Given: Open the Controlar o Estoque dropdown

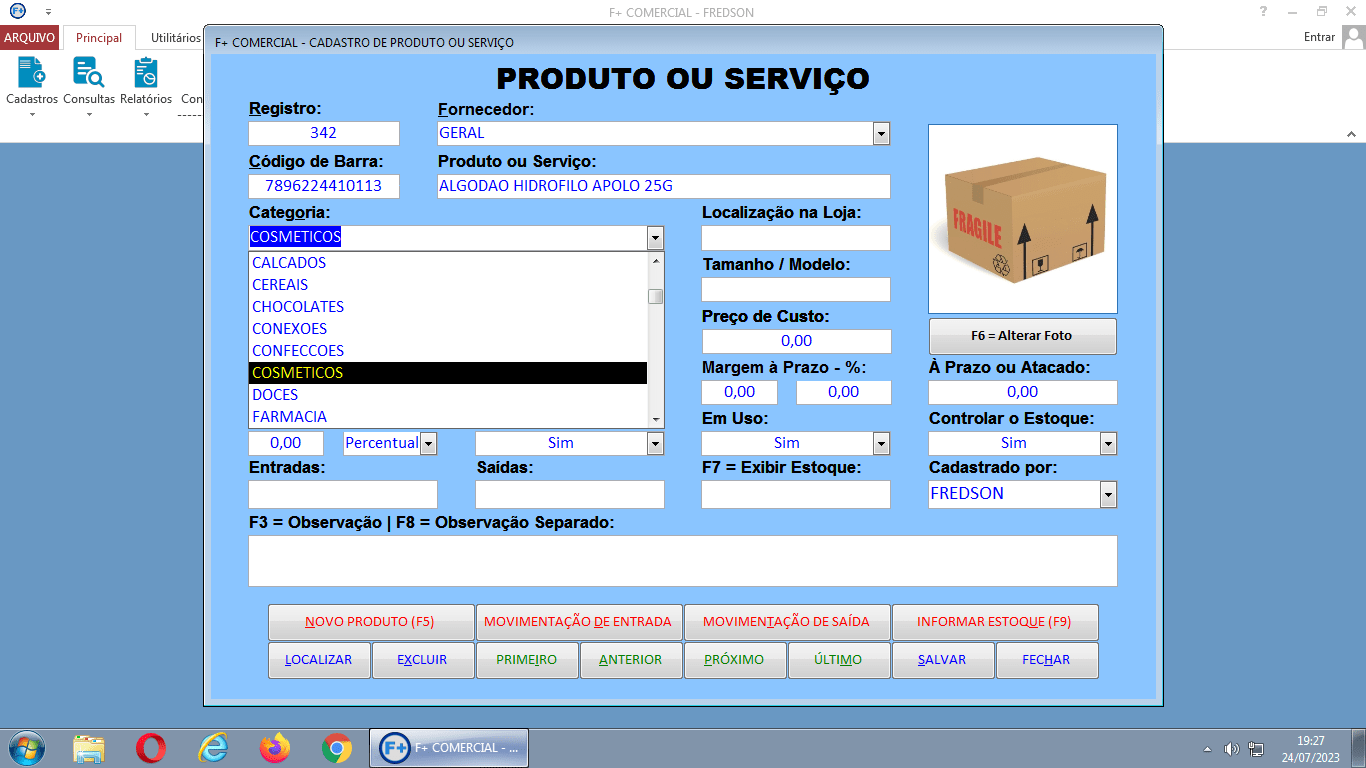Looking at the screenshot, I should click(x=1108, y=443).
